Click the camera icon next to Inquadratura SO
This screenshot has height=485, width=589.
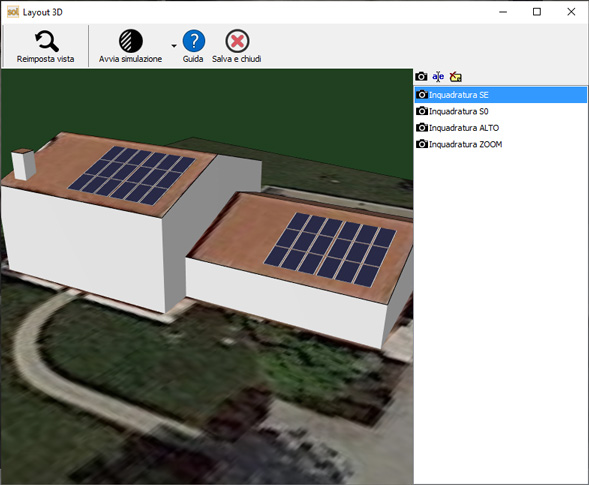(422, 111)
